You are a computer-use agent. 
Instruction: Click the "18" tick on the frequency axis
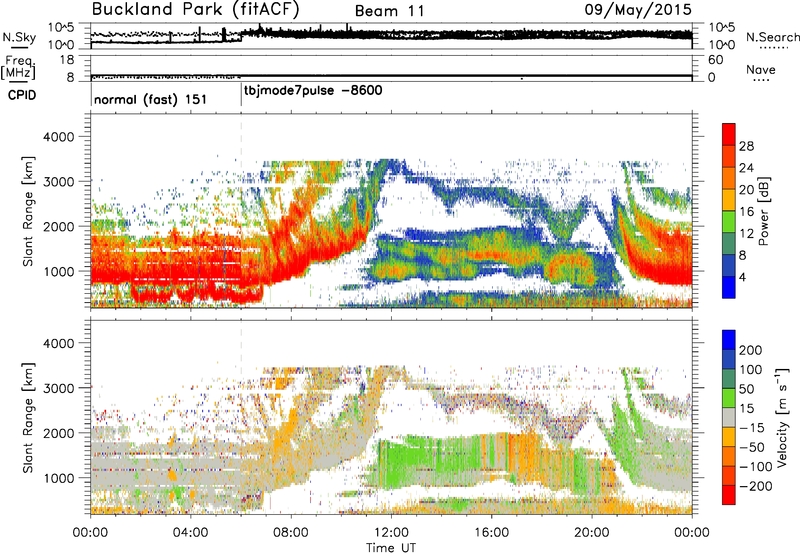[x=67, y=60]
